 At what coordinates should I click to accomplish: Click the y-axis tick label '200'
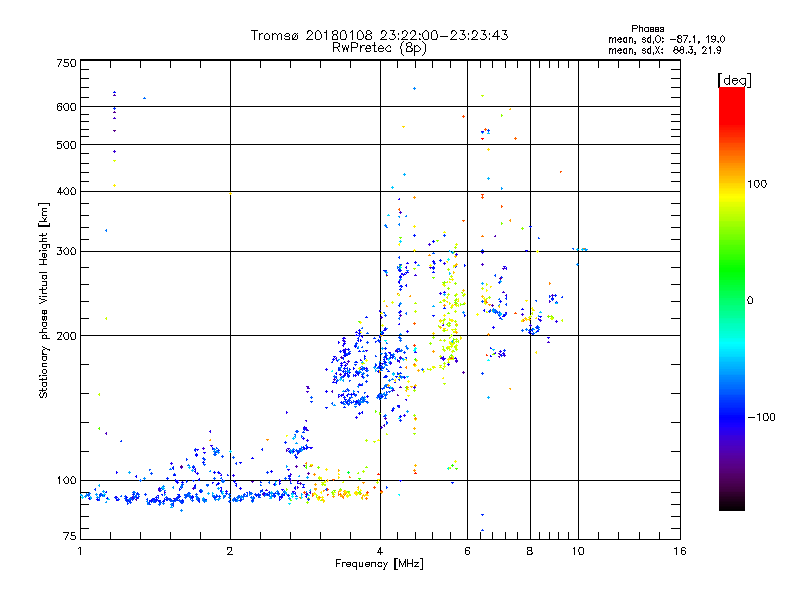tap(66, 336)
